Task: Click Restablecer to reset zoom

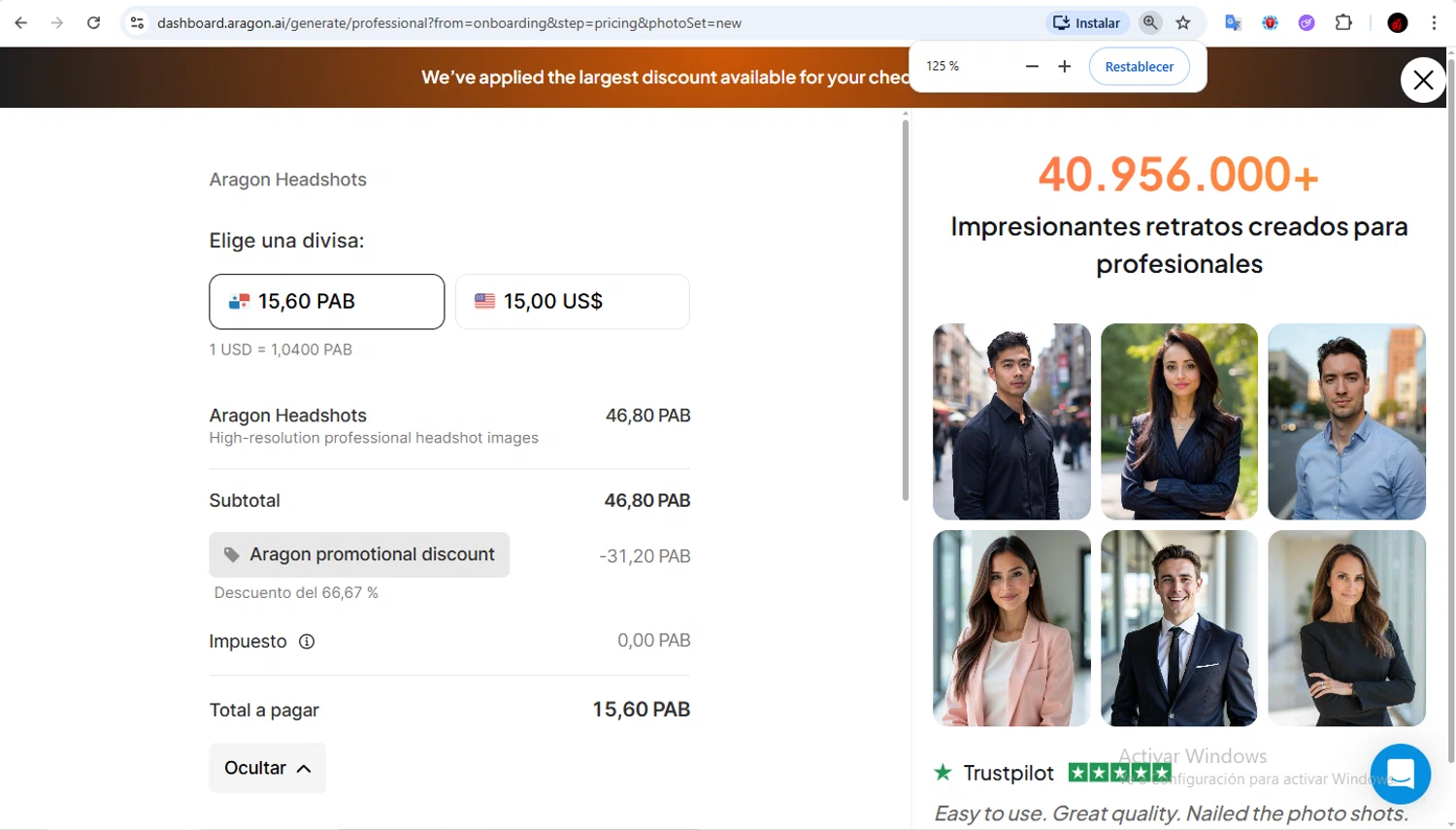Action: (1140, 66)
